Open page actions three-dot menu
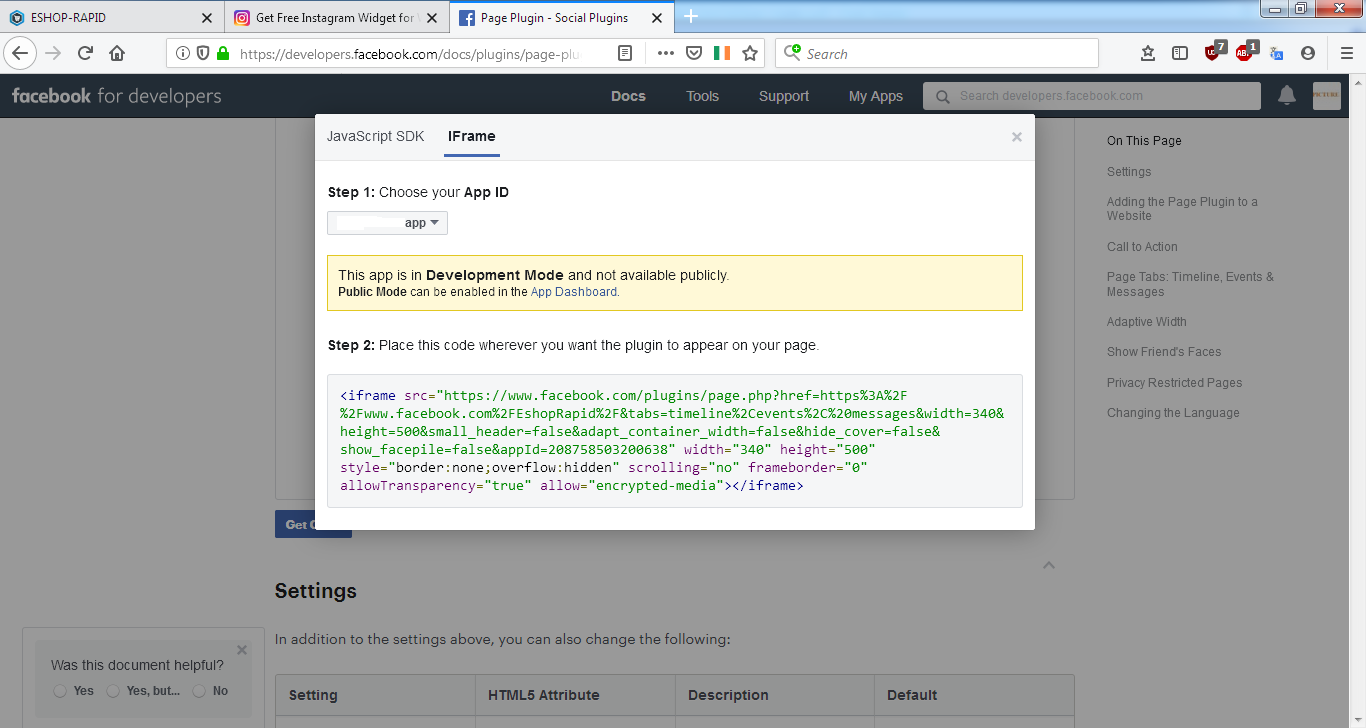 pos(665,53)
